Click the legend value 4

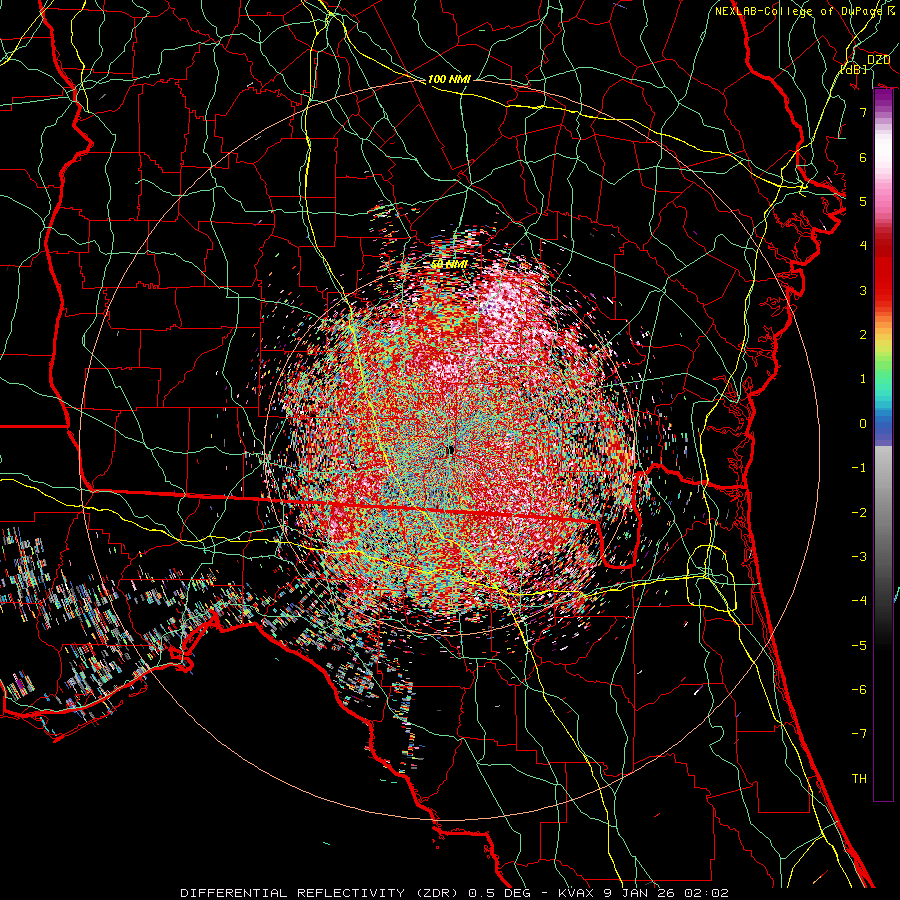[x=863, y=246]
